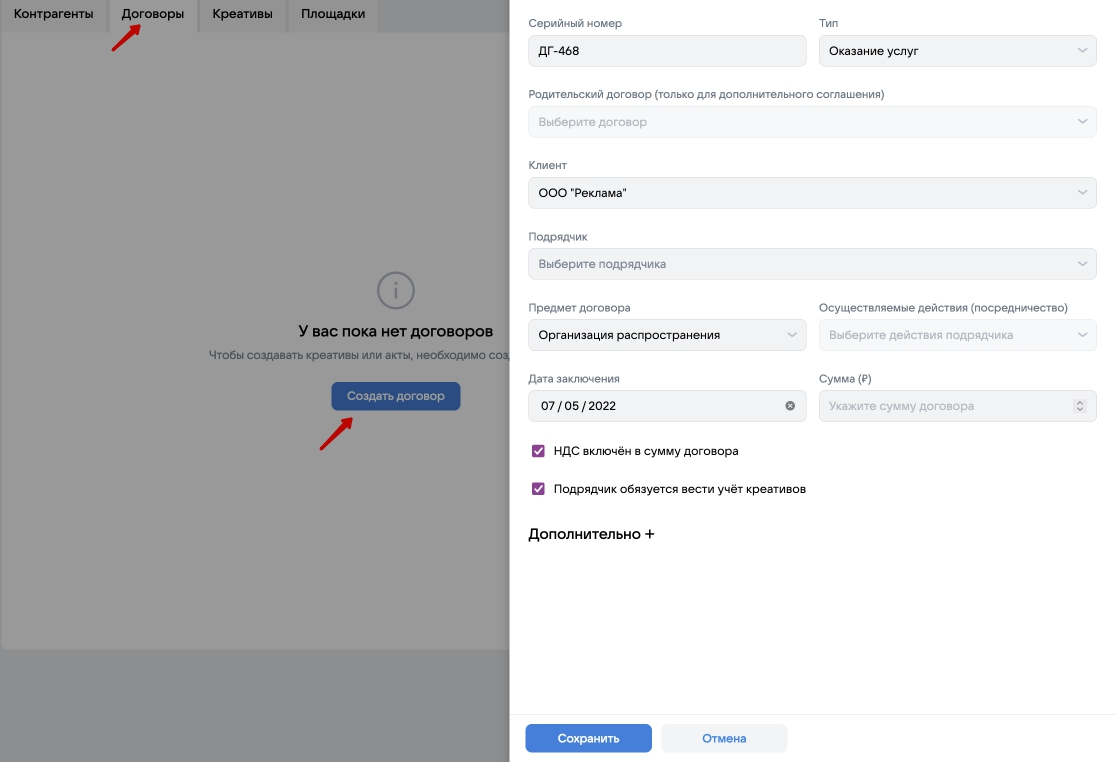The height and width of the screenshot is (762, 1116).
Task: Click the info circle icon
Action: tap(396, 290)
